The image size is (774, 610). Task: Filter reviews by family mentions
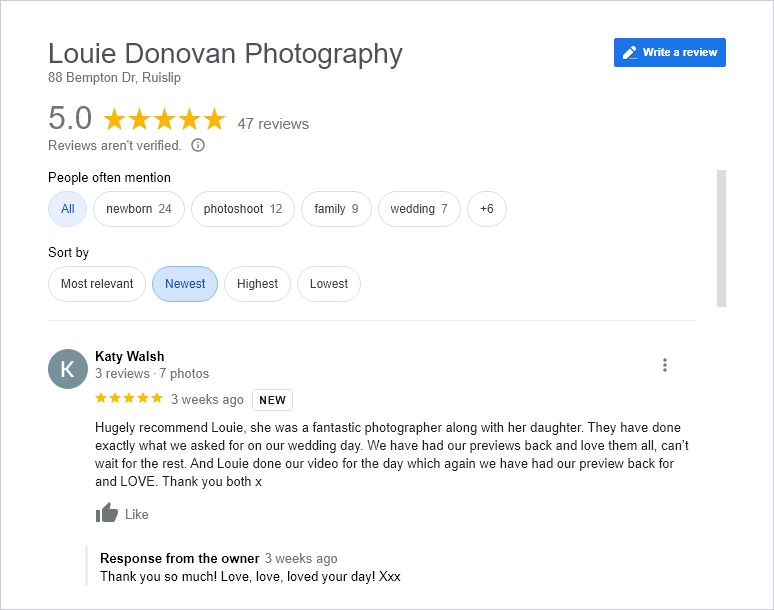pos(336,209)
